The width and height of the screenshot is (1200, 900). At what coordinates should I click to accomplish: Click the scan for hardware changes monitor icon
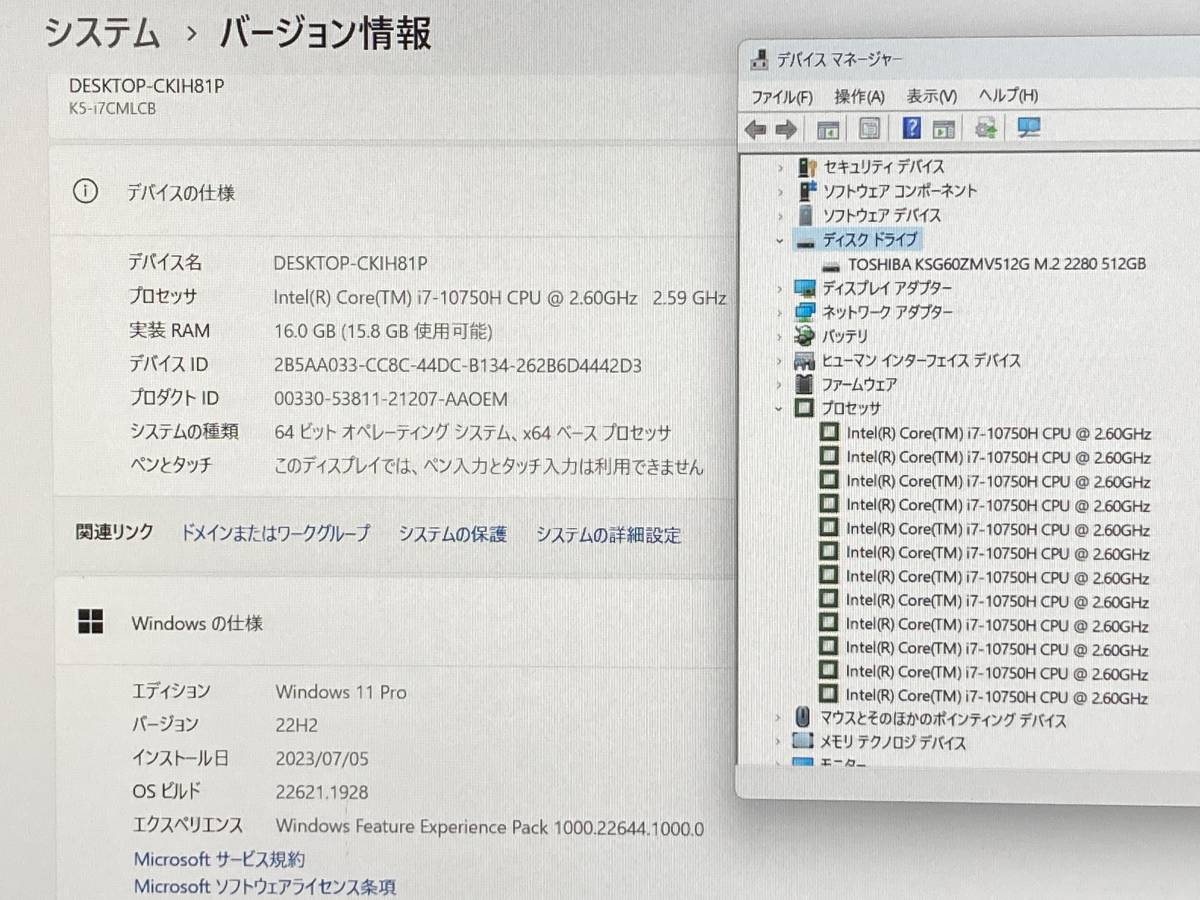click(x=1029, y=128)
